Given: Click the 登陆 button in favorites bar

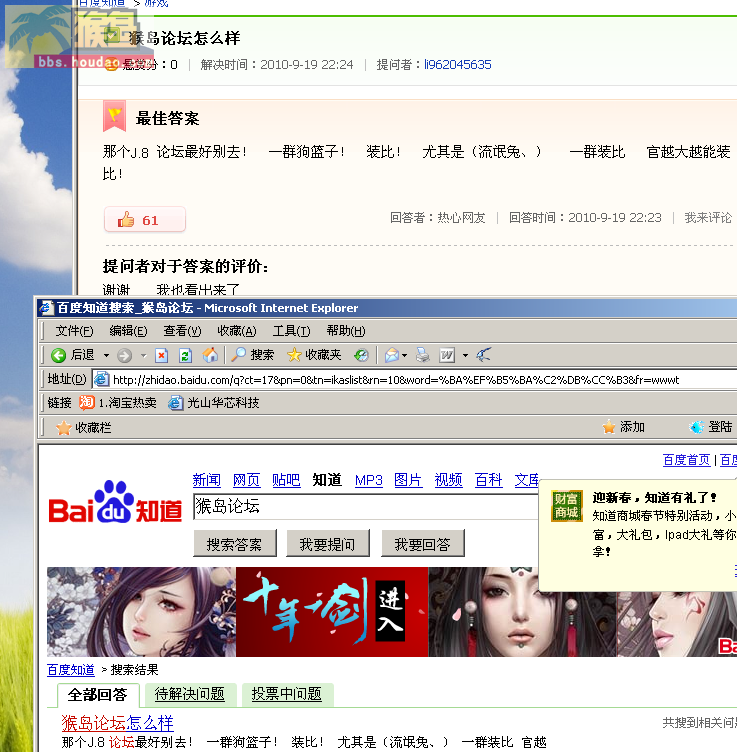Looking at the screenshot, I should coord(711,426).
